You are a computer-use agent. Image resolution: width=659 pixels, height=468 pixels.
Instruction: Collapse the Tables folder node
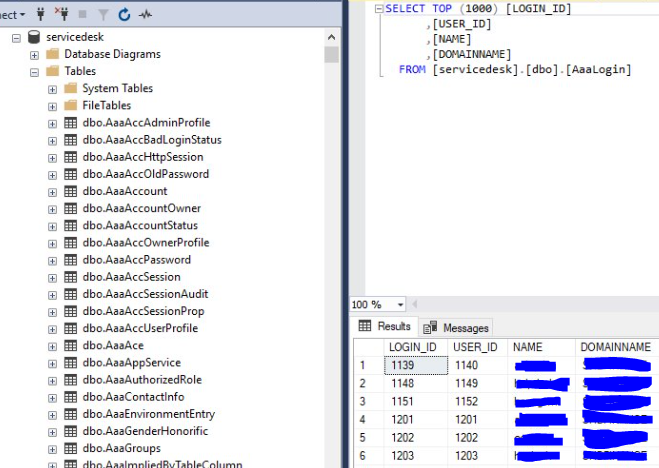(34, 72)
